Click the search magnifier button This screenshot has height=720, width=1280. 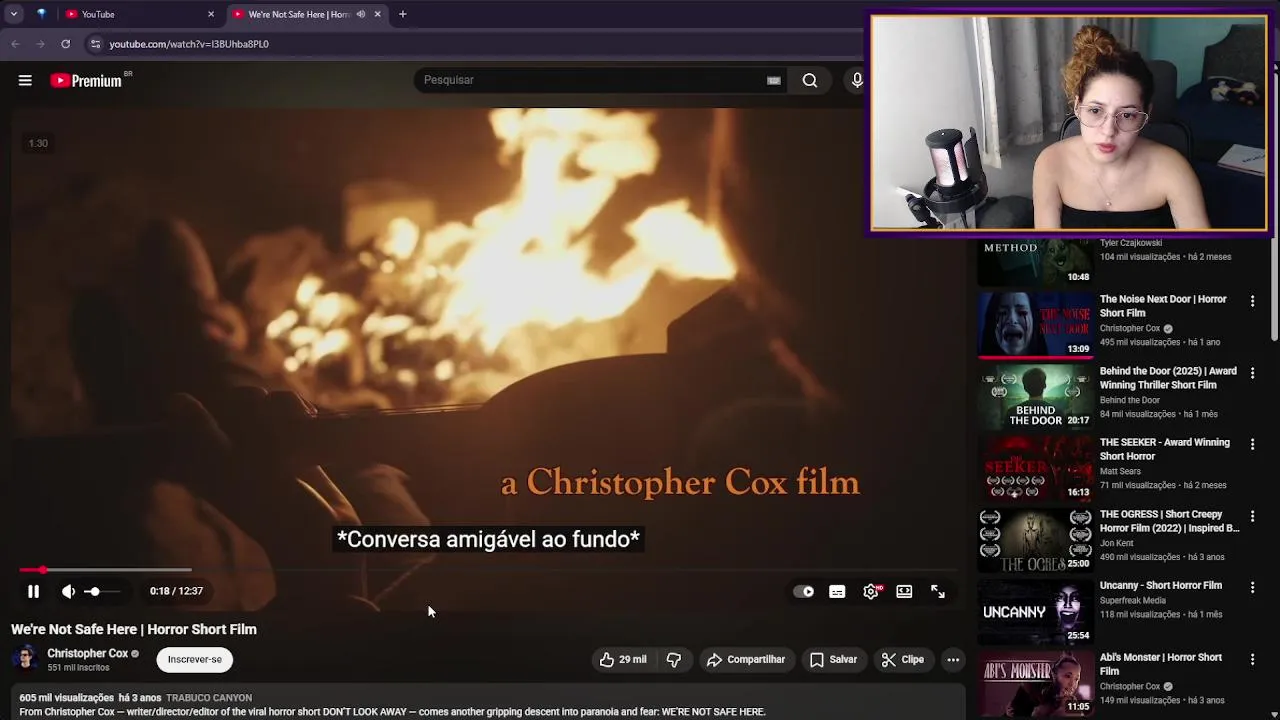(x=810, y=80)
